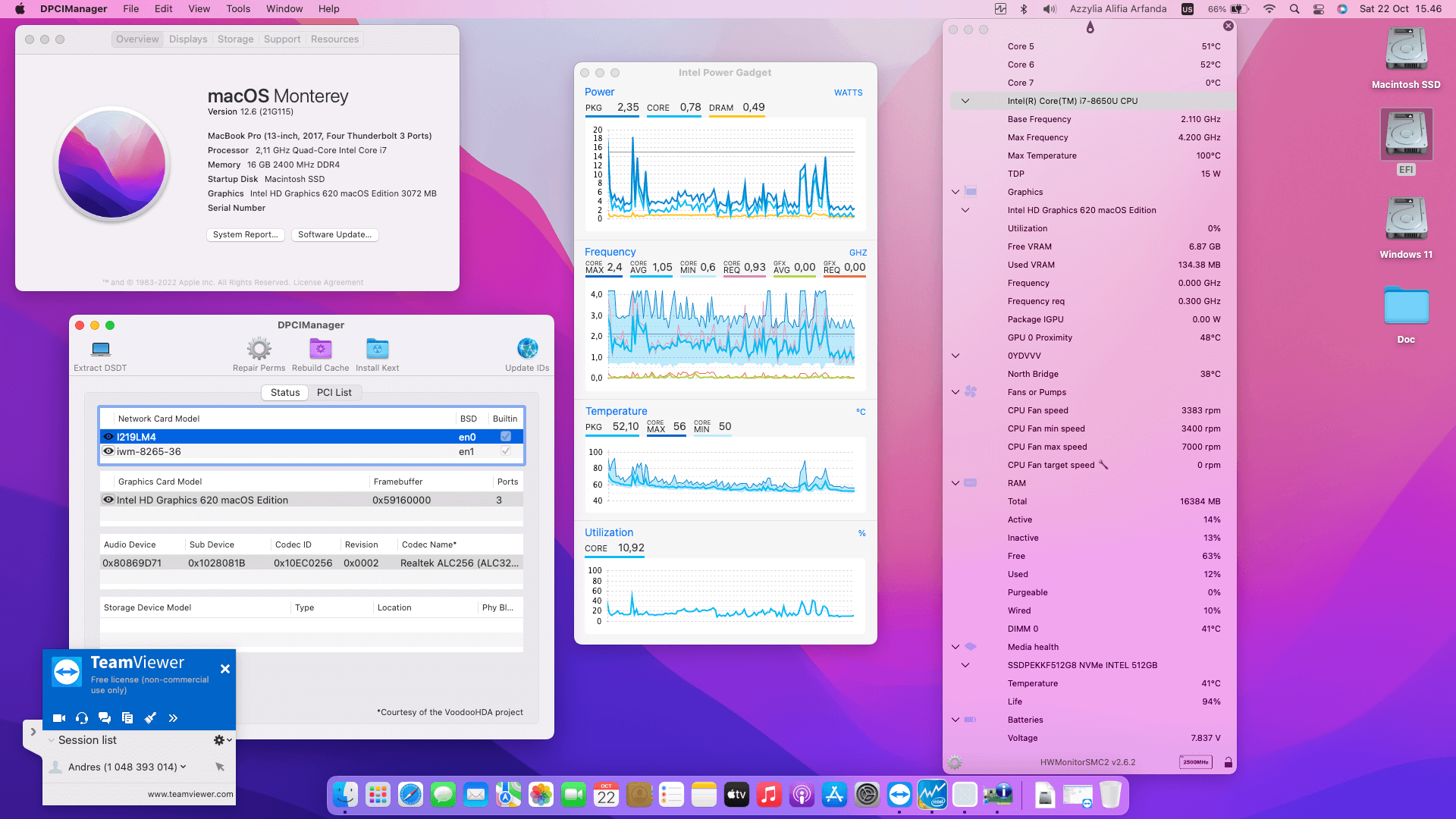Collapse the Batteries section
The image size is (1456, 819).
point(955,720)
